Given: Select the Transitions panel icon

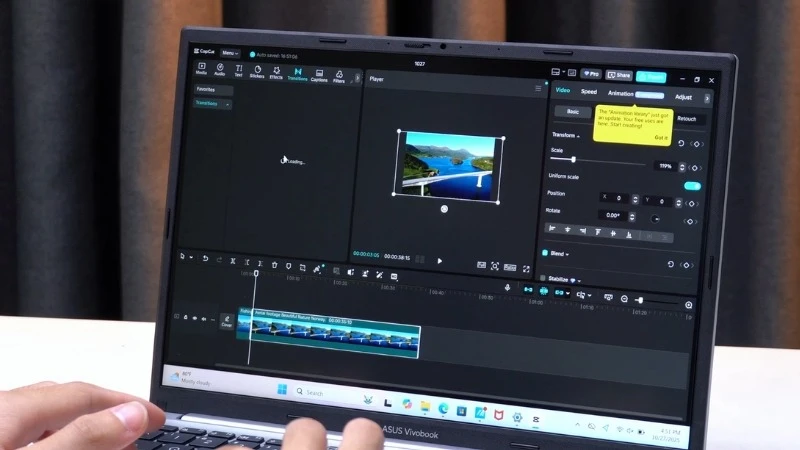Looking at the screenshot, I should coord(297,74).
